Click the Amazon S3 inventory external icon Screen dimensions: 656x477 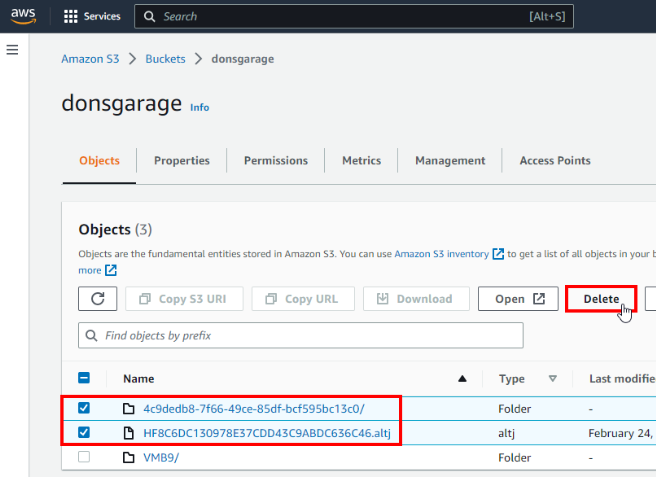[x=498, y=254]
